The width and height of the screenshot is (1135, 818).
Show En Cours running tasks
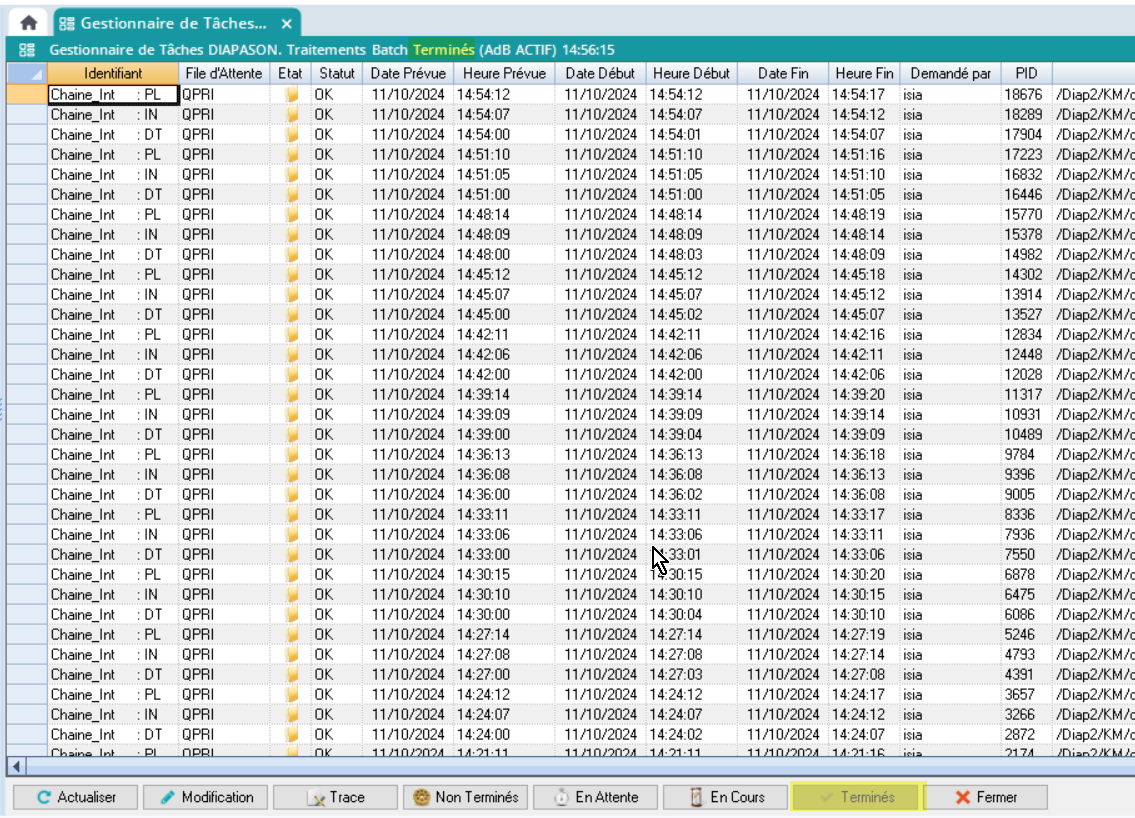(x=726, y=797)
